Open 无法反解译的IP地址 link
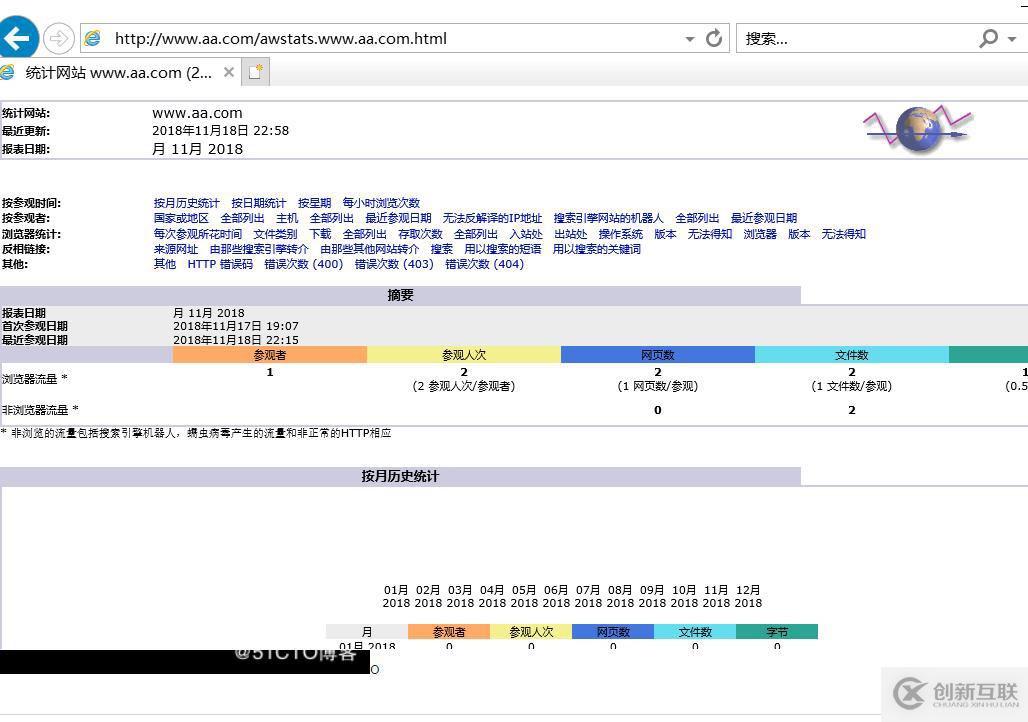 coord(492,218)
